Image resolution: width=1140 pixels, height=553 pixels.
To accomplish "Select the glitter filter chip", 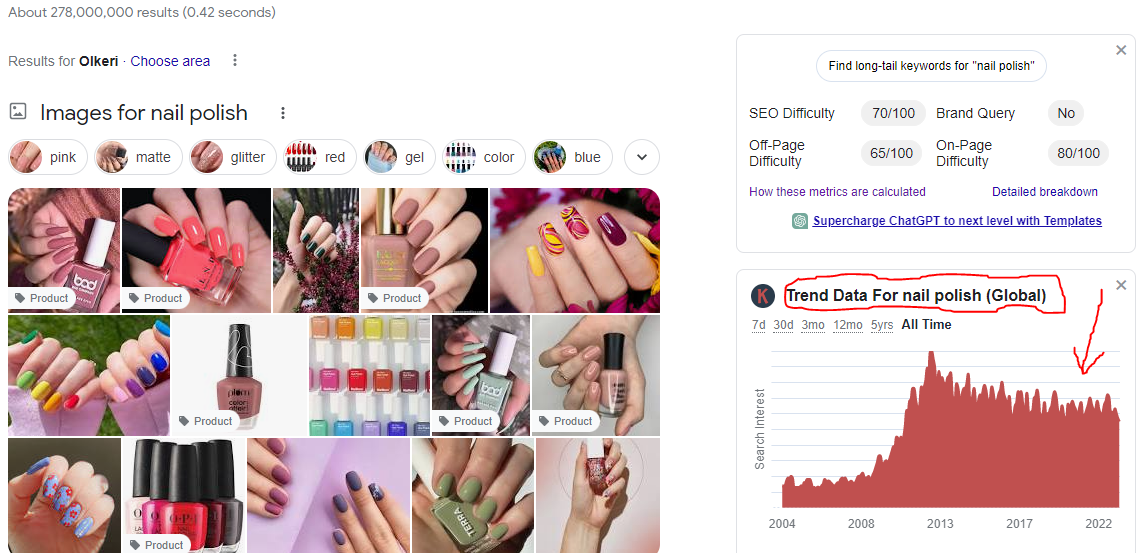I will coord(233,158).
